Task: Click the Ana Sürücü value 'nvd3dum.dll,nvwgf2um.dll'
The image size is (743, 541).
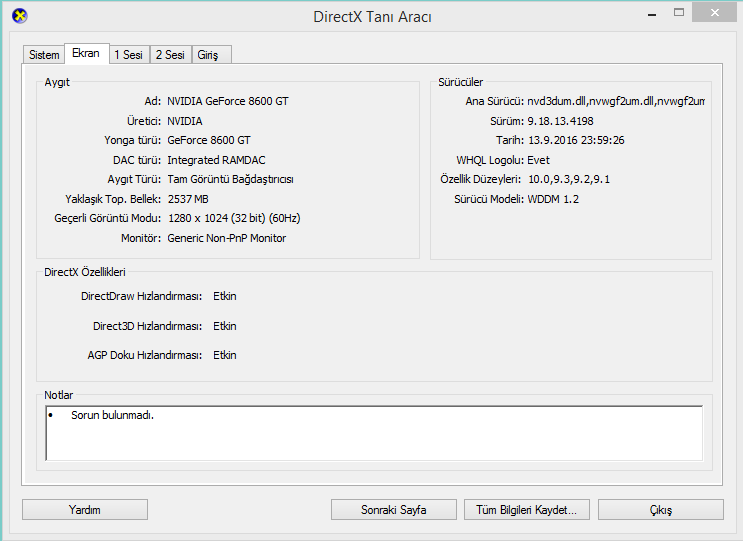Action: click(616, 101)
